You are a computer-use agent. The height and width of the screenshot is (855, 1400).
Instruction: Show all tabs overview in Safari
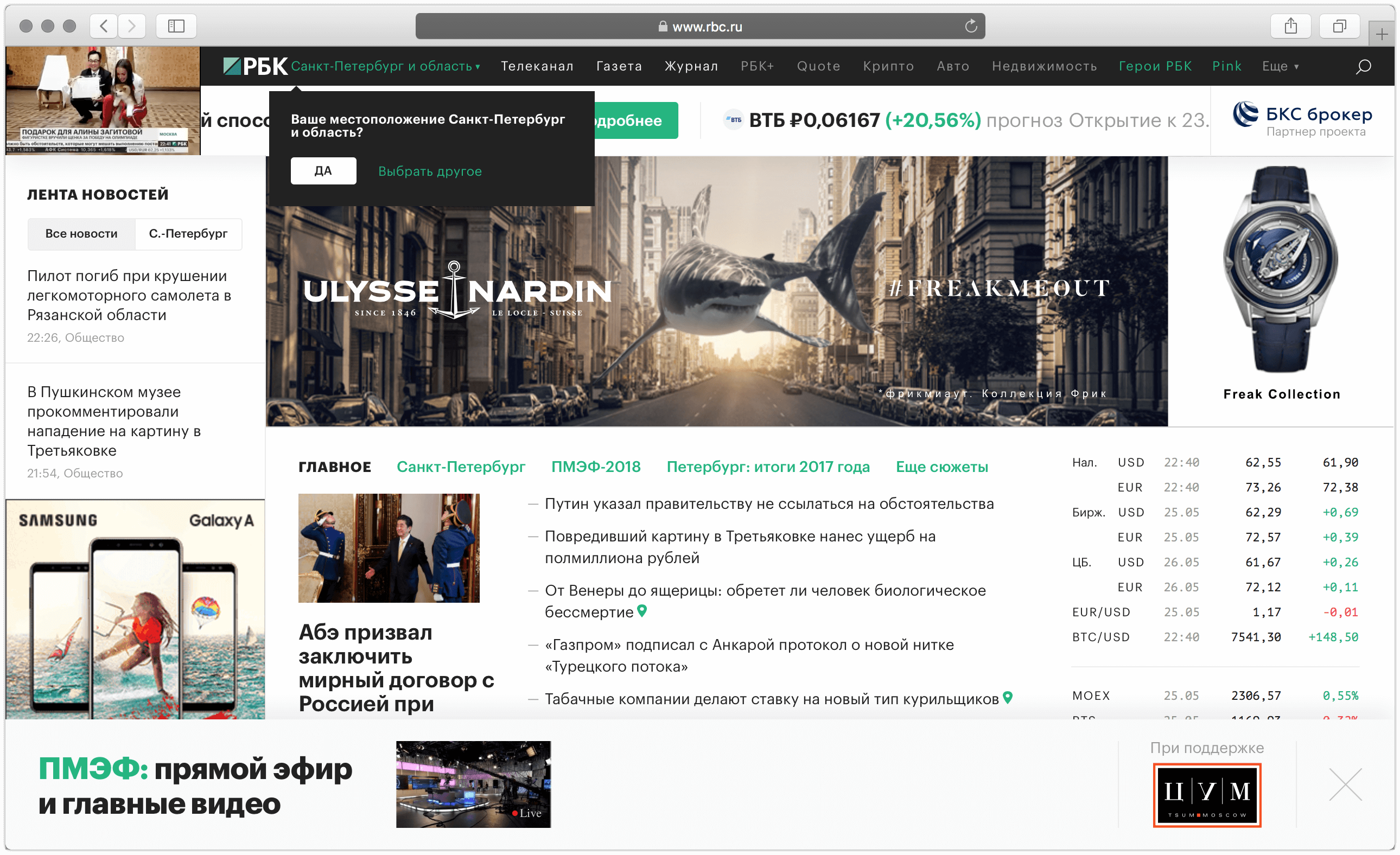1339,25
